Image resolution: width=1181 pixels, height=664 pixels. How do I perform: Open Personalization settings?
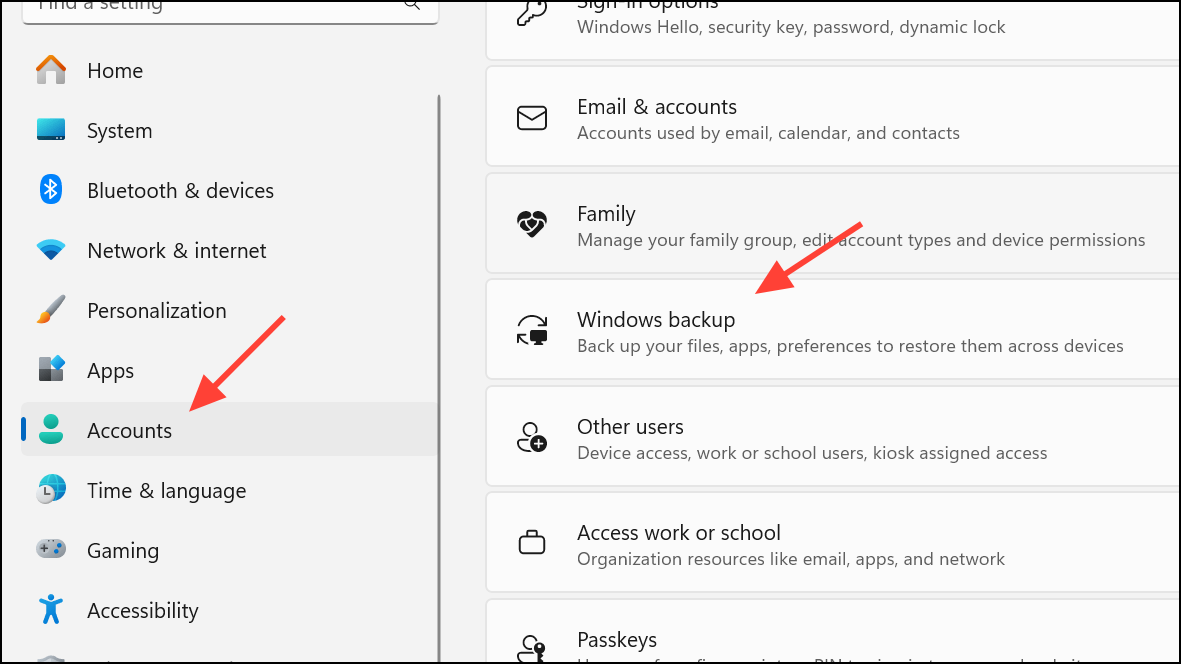230,310
